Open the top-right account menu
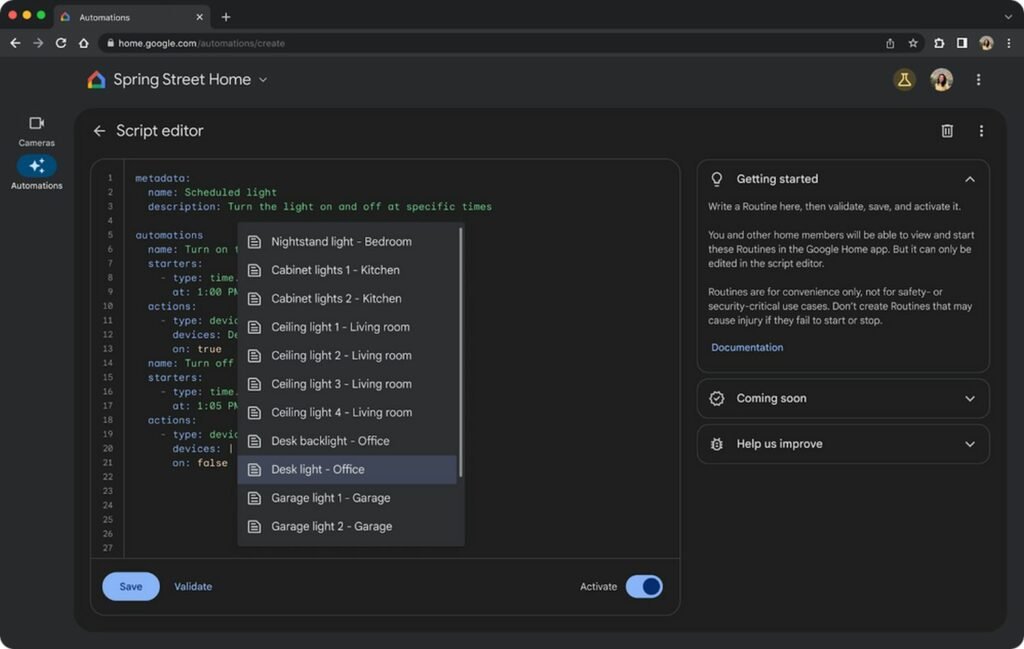 point(977,79)
